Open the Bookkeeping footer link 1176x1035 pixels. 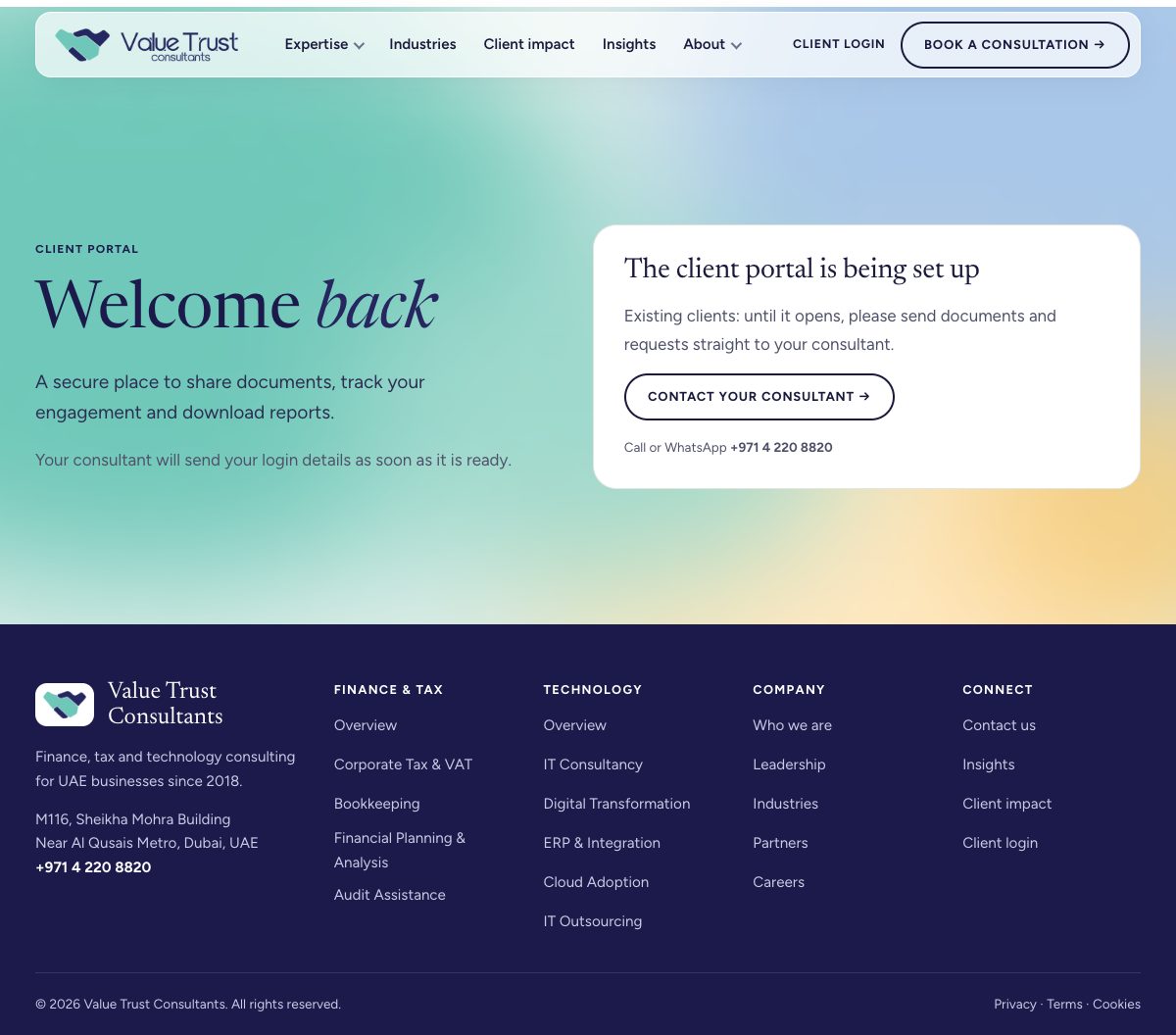[376, 804]
